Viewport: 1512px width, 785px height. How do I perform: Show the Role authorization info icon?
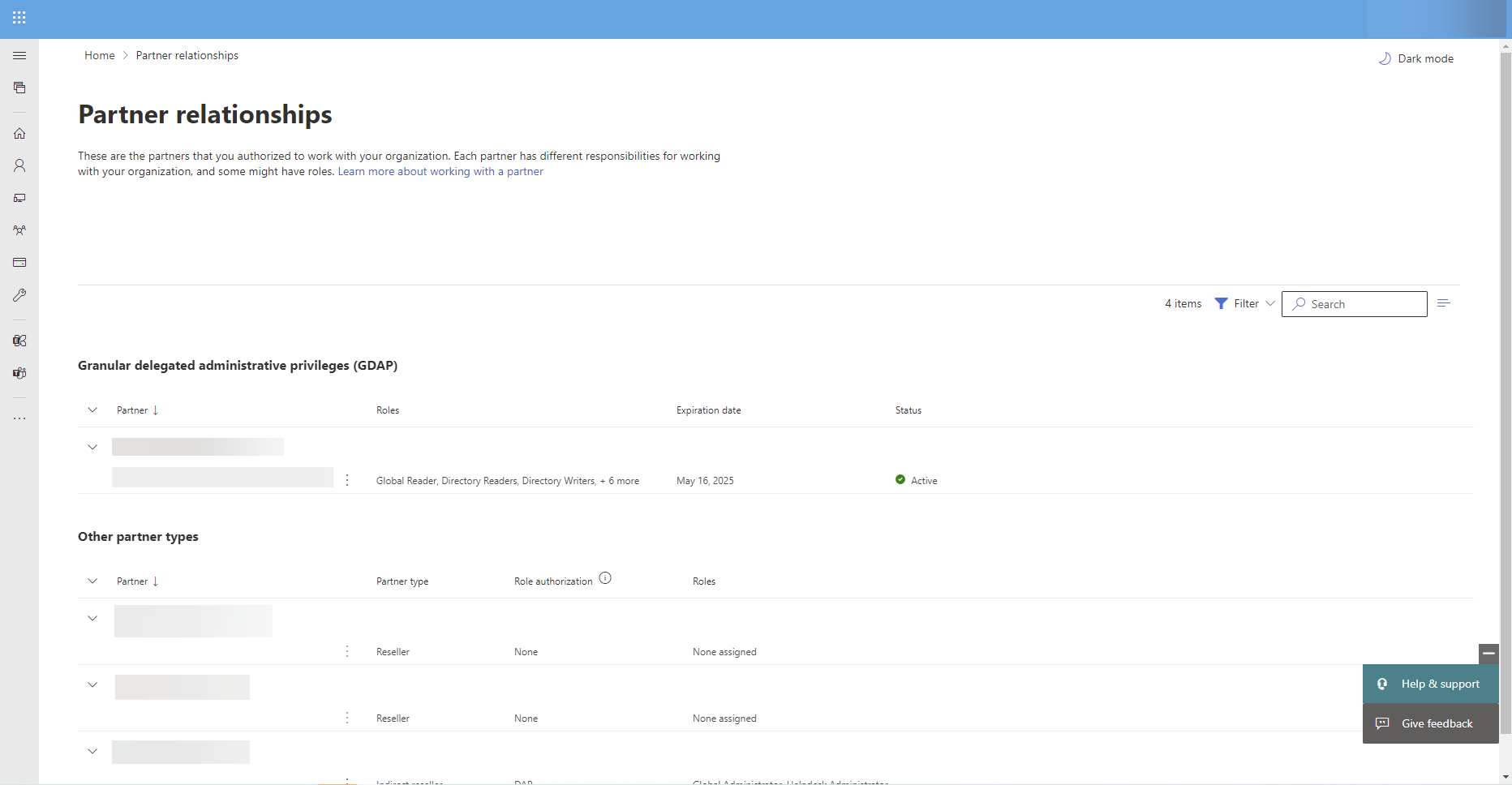pos(605,578)
